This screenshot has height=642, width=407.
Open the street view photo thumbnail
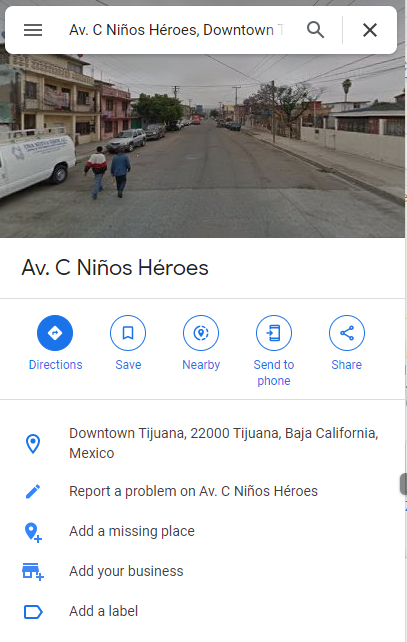pos(202,145)
